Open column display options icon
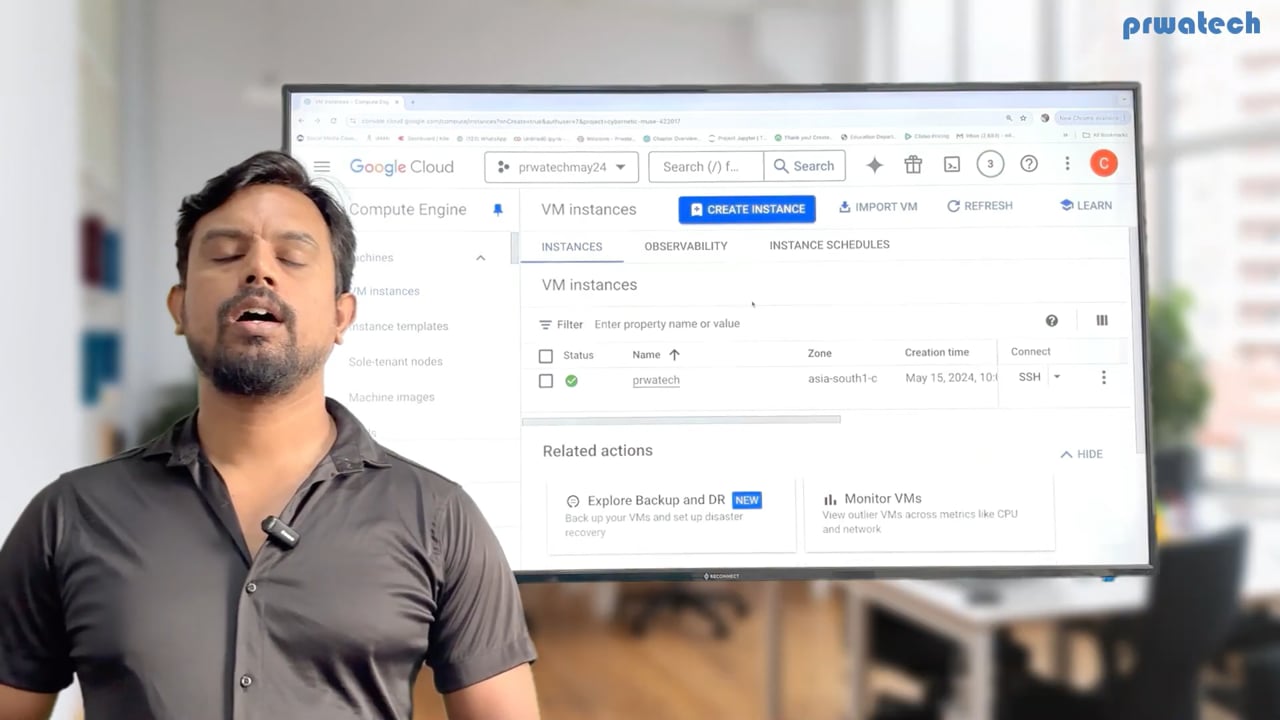The height and width of the screenshot is (720, 1280). tap(1102, 320)
